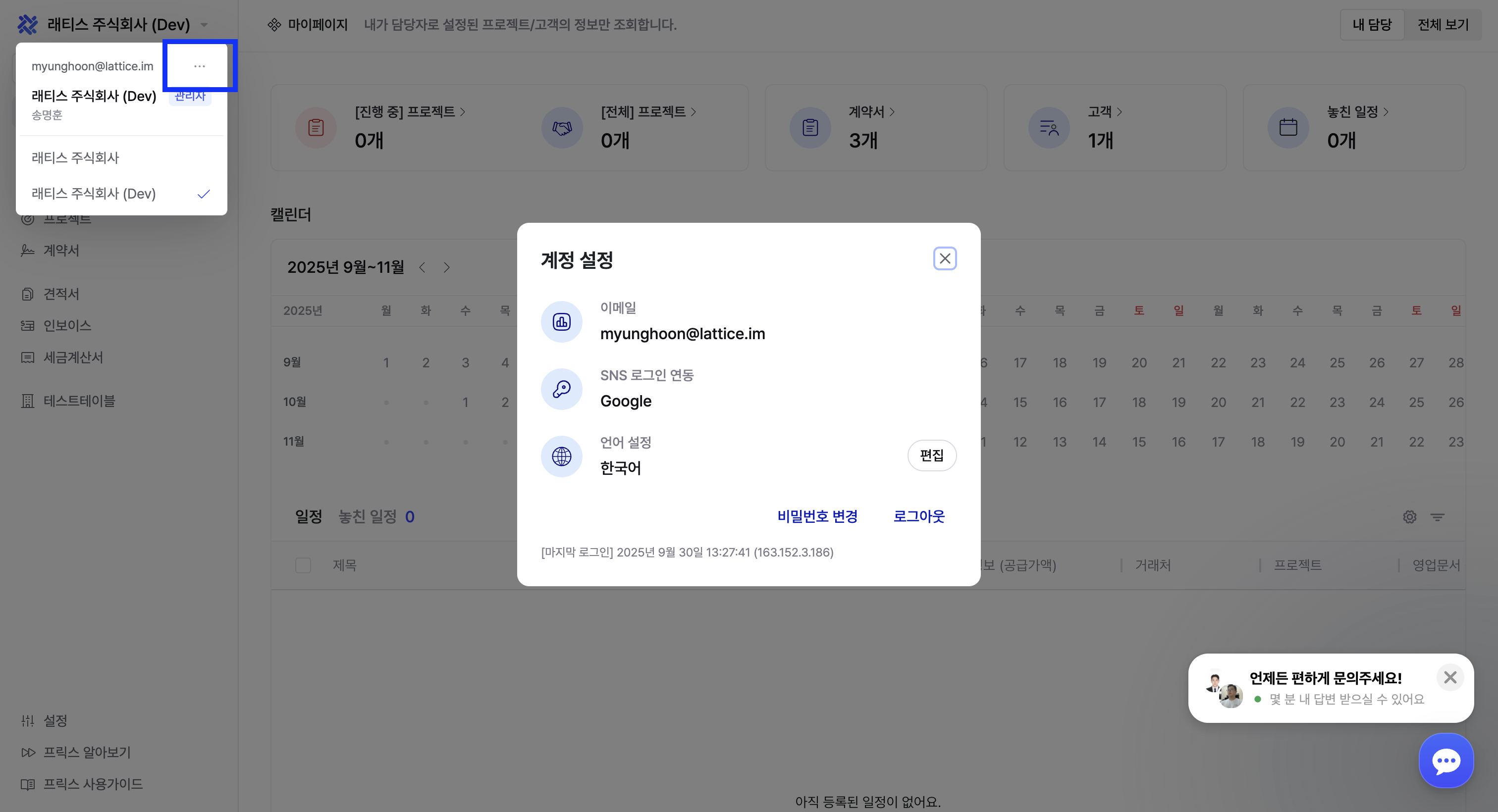Click the 고객 card icon

click(x=1049, y=127)
